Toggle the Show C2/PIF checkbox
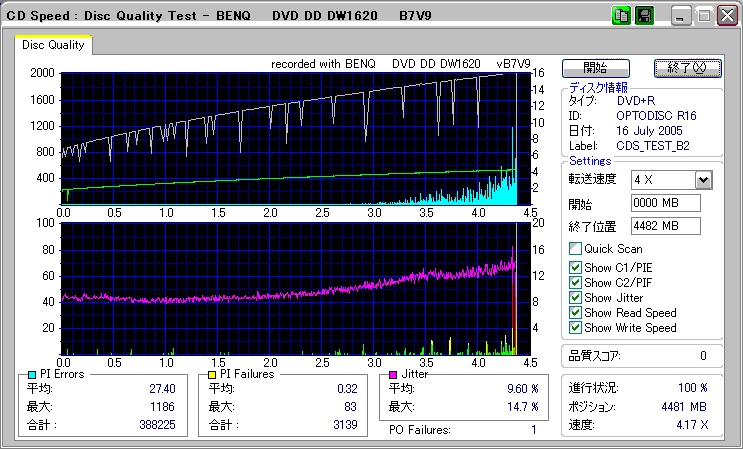Screen dimensions: 743x449 click(x=575, y=283)
